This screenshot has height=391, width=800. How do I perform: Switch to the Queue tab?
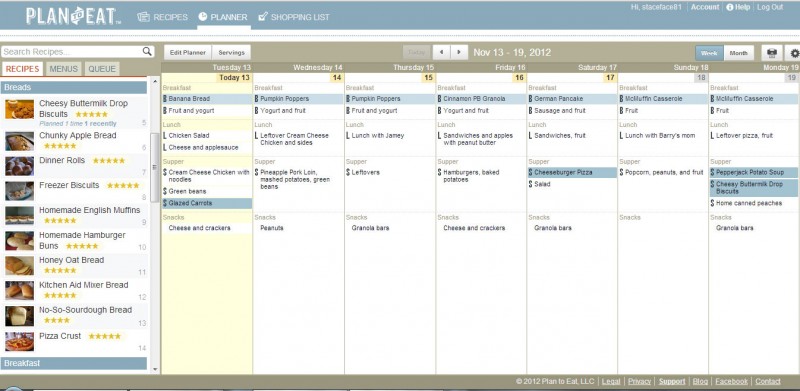click(x=102, y=69)
